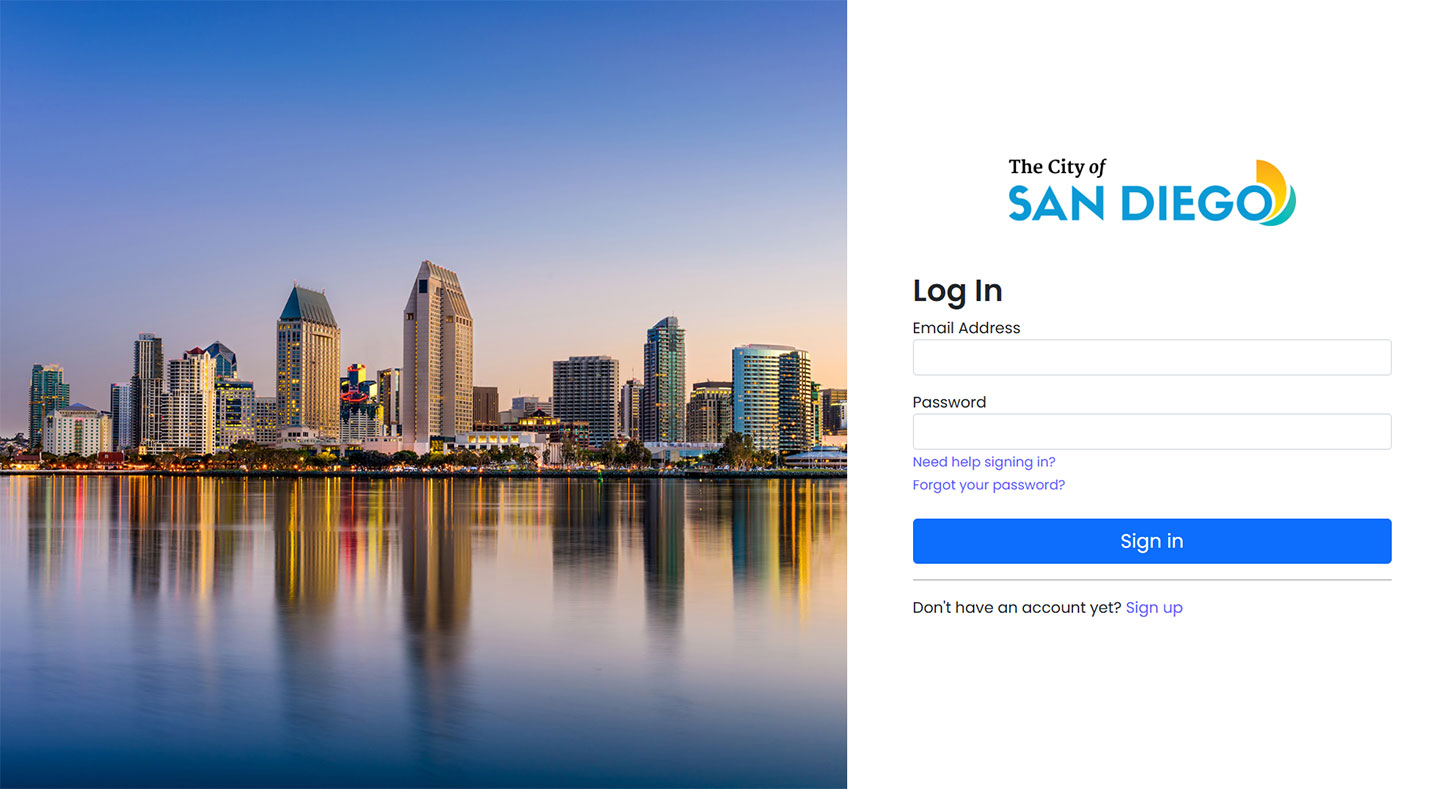Click the blue Sign in button

[1151, 541]
